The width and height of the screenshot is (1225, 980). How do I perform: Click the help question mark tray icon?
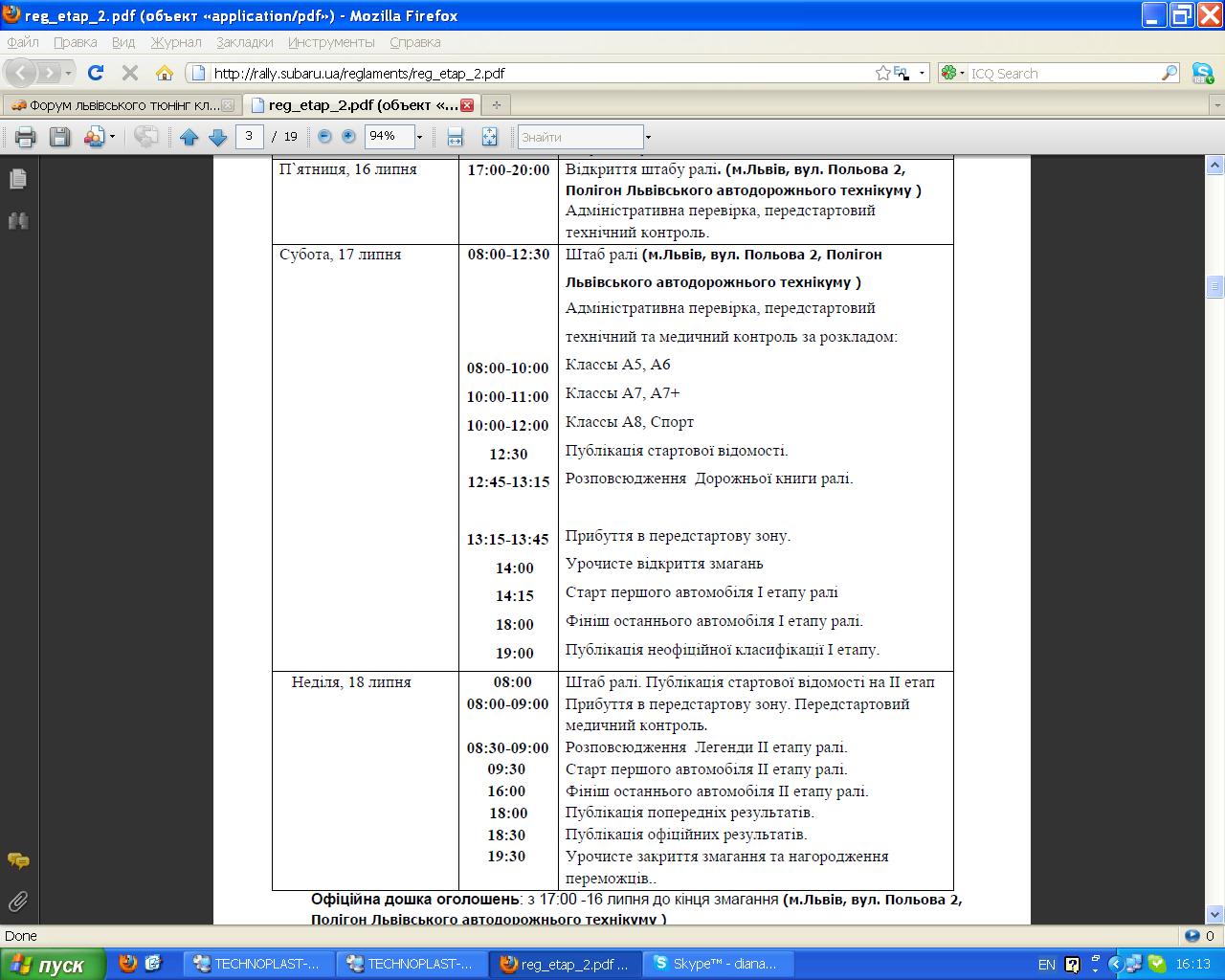1072,964
